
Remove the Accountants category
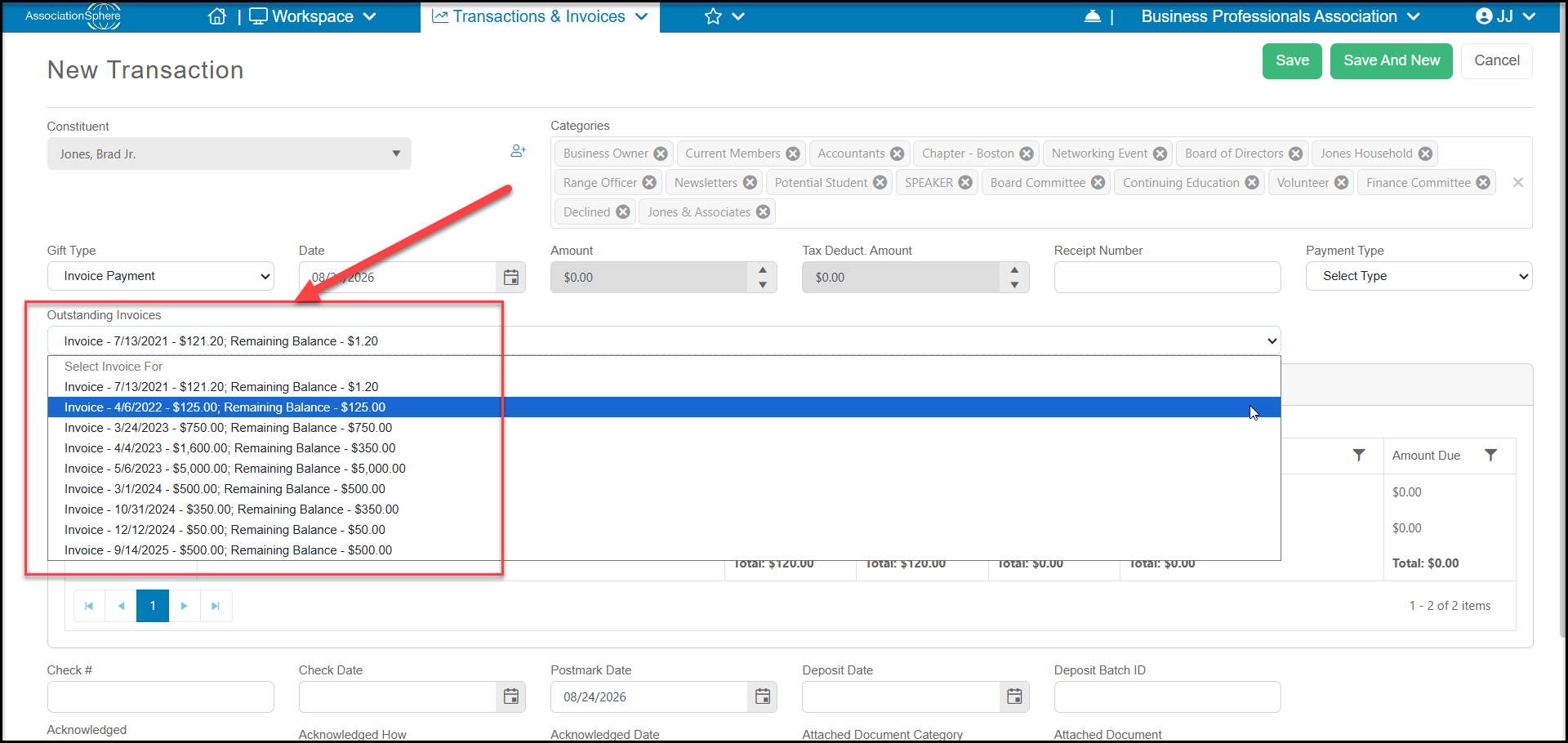pos(898,153)
